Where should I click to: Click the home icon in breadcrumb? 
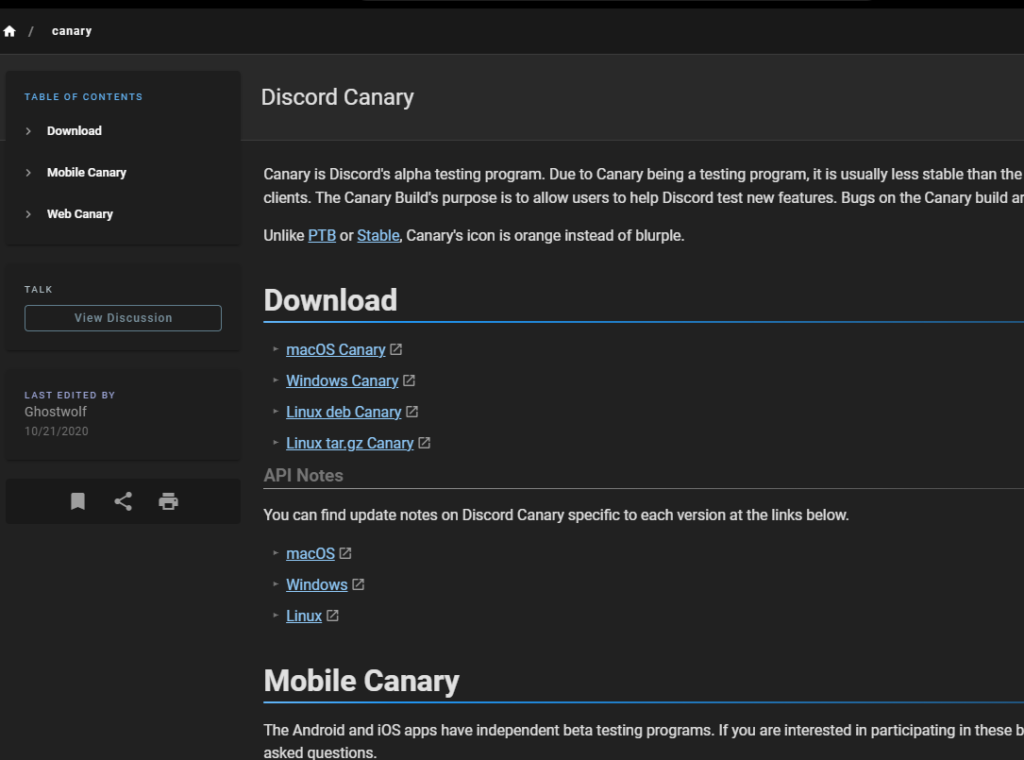tap(10, 31)
